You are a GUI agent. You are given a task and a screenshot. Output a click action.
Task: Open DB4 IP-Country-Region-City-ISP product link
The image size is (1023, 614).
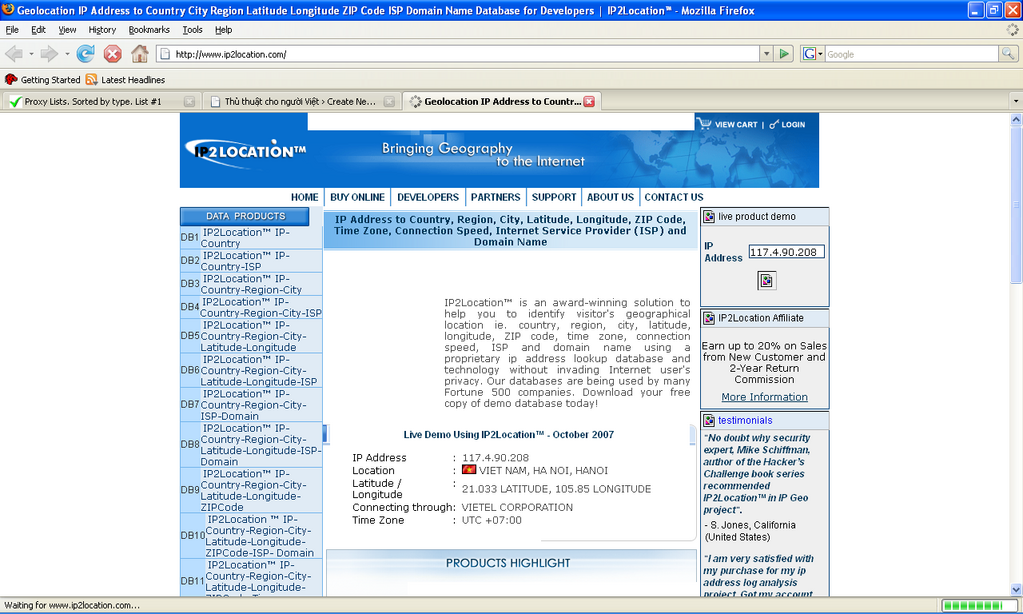[x=261, y=307]
